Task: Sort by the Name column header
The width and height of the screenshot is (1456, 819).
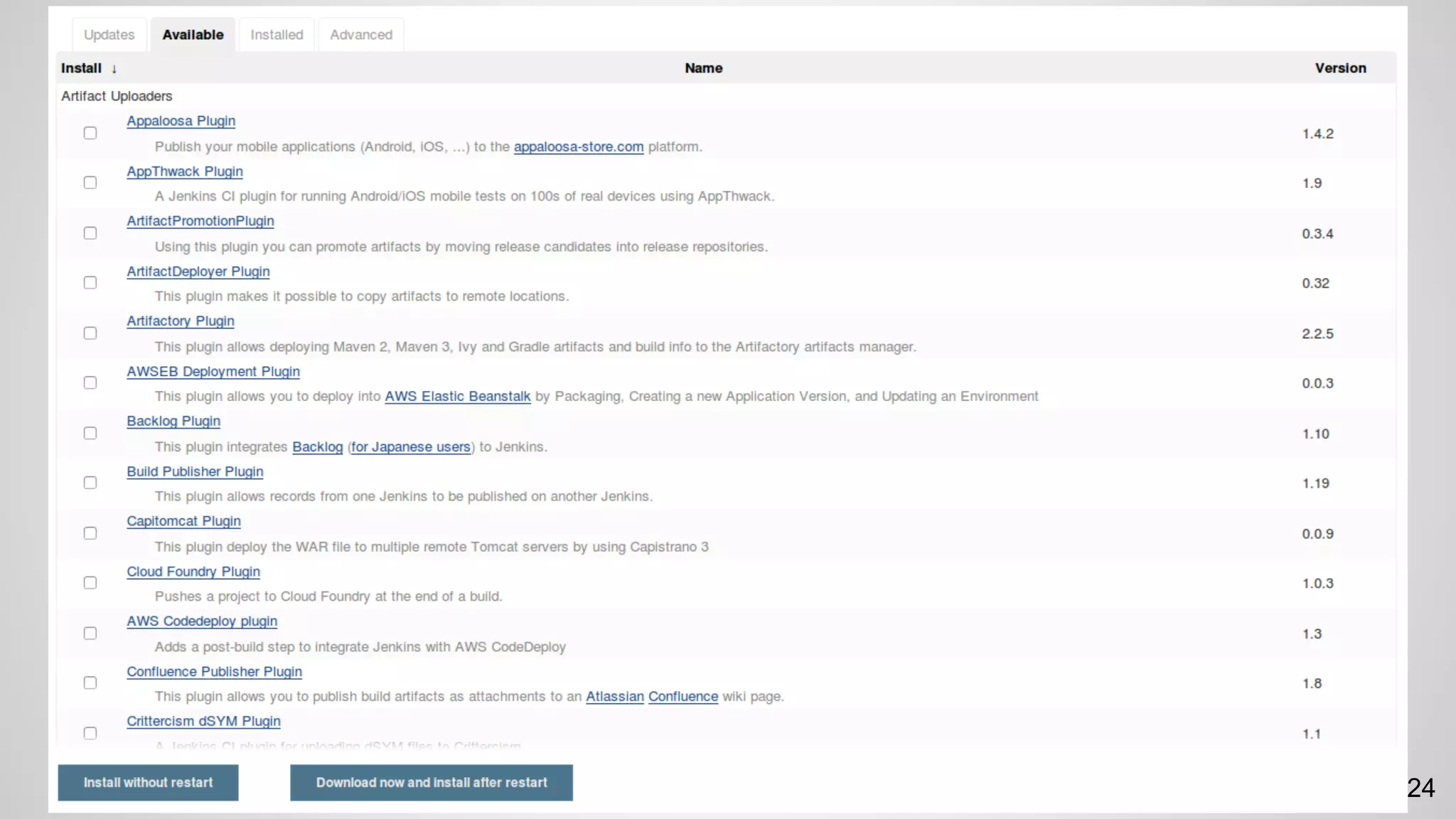Action: coord(703,68)
